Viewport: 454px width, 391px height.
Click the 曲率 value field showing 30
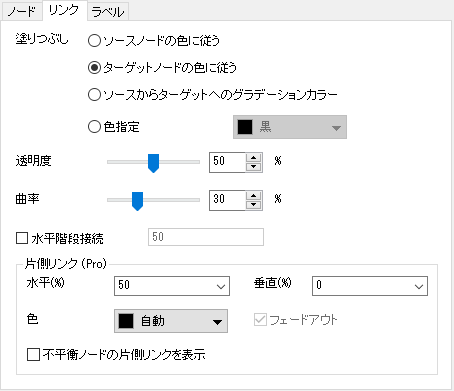tap(227, 200)
